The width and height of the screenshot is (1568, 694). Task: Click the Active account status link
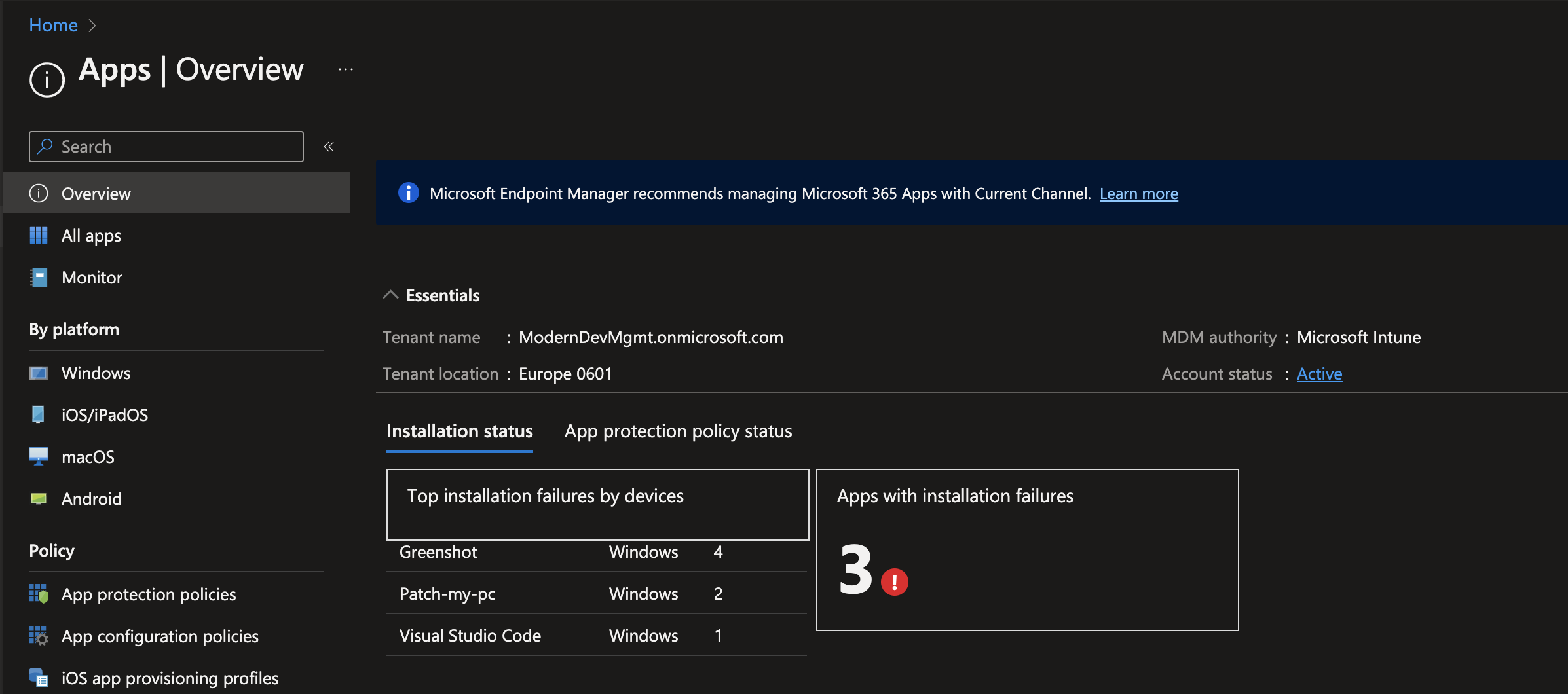point(1319,374)
